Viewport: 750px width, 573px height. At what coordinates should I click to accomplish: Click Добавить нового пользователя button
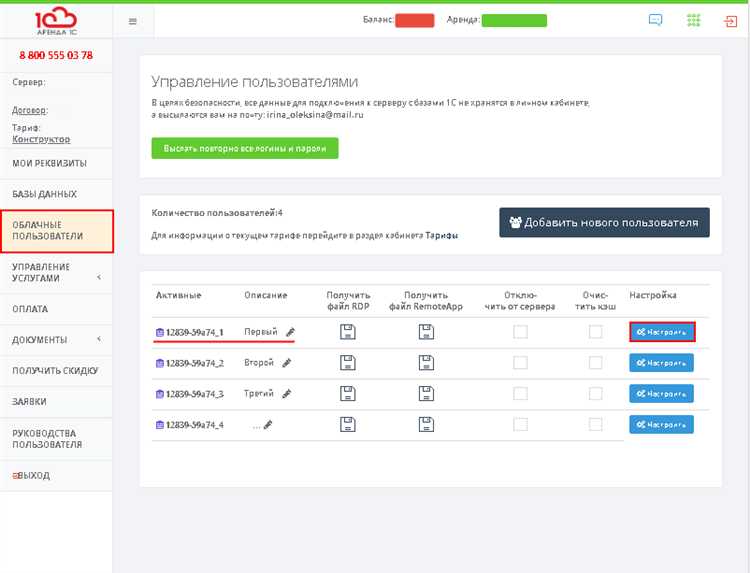(604, 222)
